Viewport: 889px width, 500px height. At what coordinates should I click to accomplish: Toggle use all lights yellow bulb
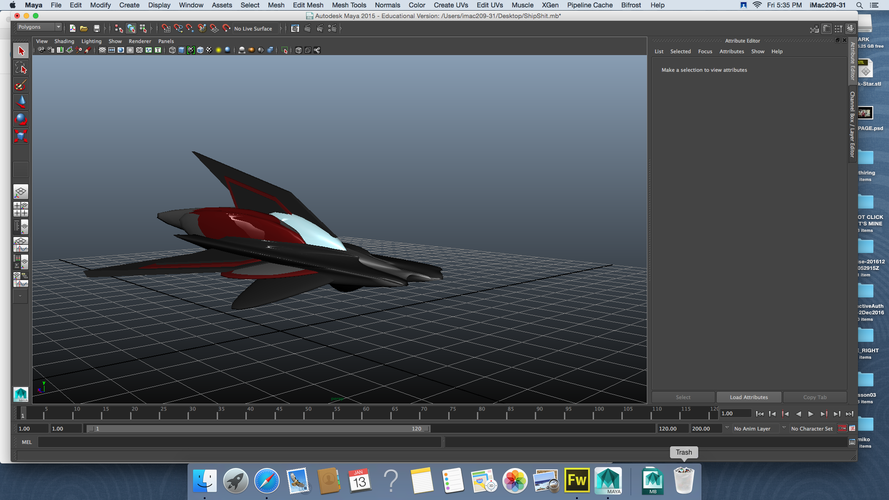click(x=218, y=50)
